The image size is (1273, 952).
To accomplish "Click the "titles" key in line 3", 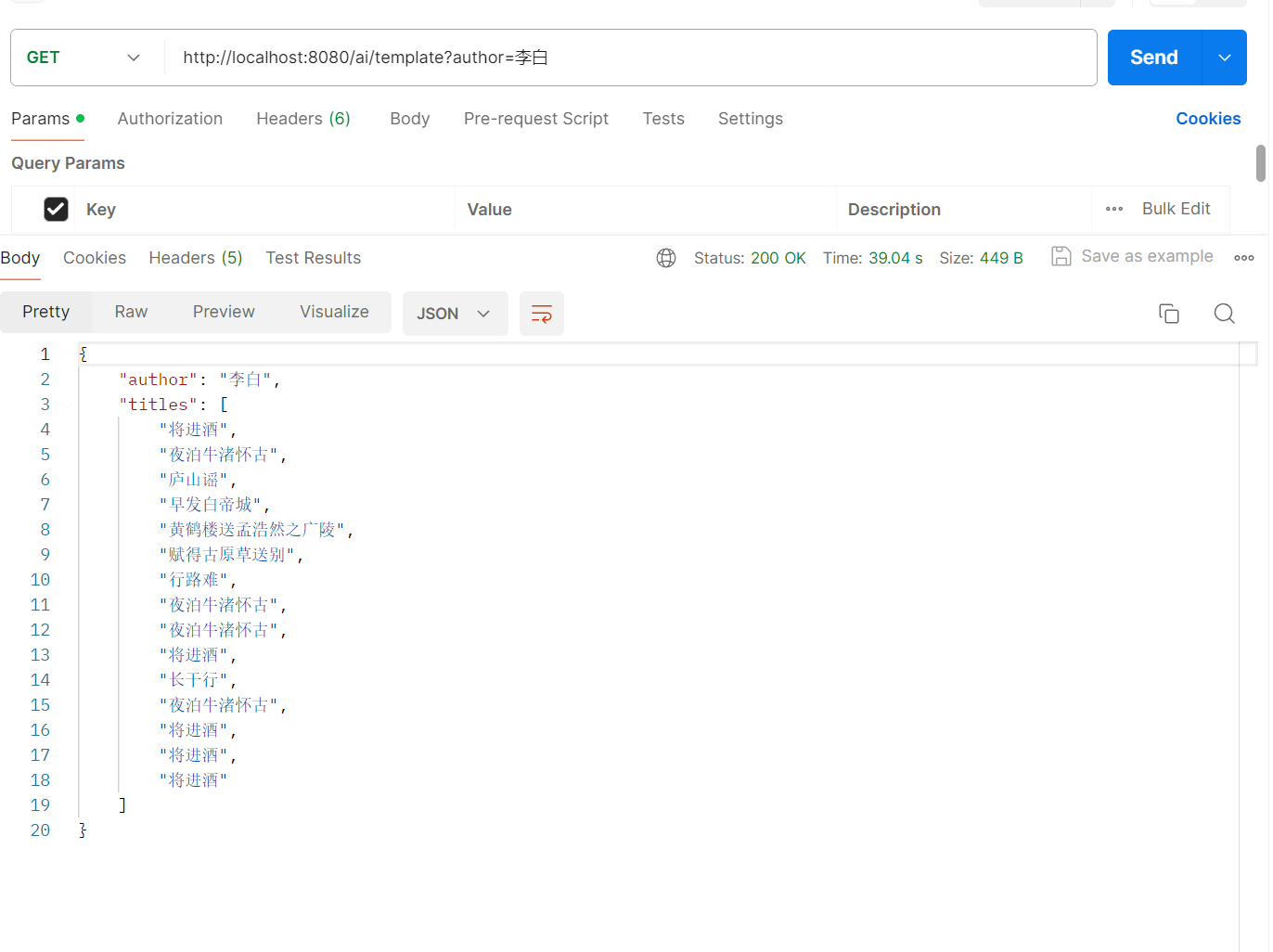I will point(158,405).
